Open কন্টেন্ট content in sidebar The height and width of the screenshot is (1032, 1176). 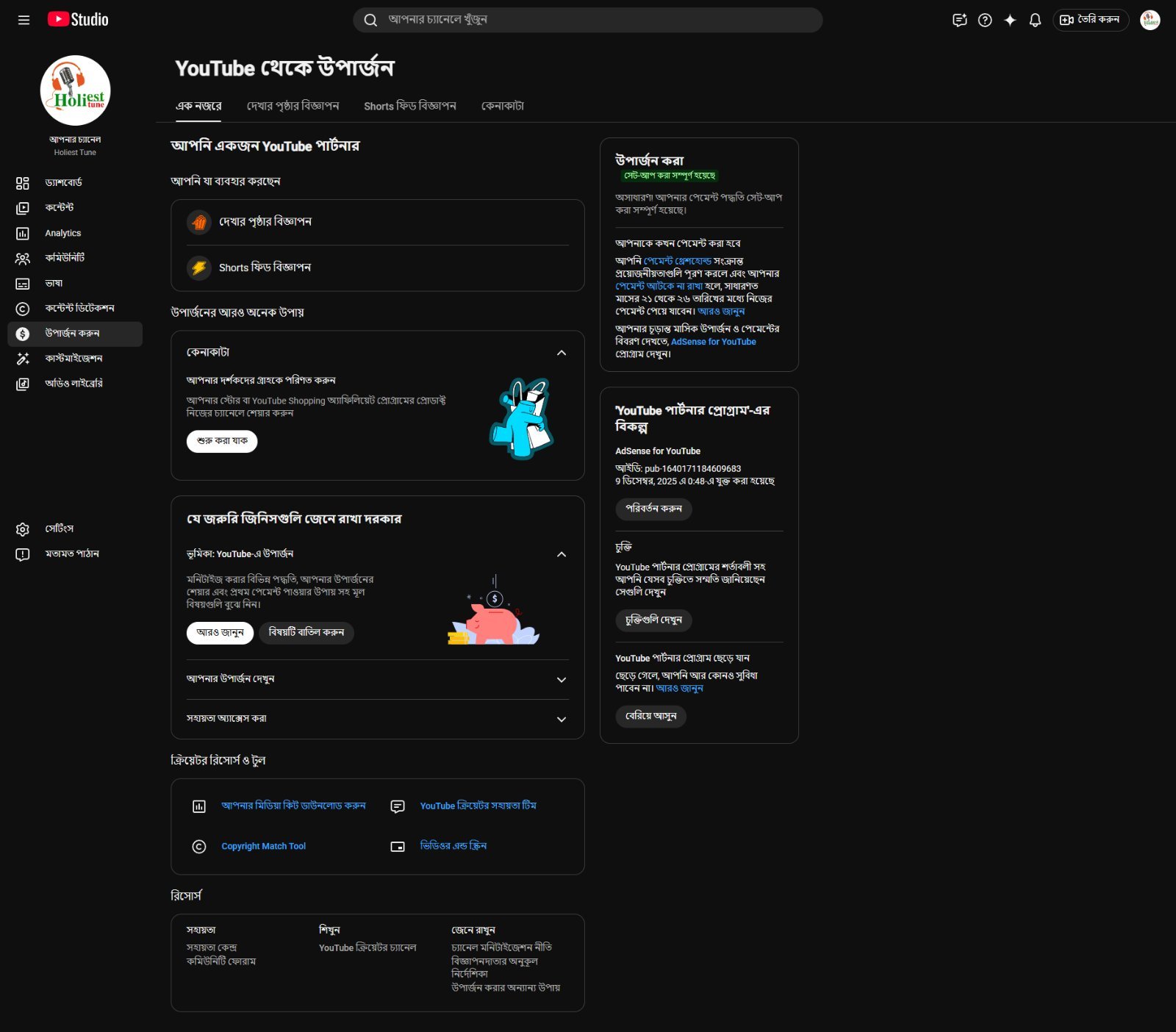(x=75, y=208)
